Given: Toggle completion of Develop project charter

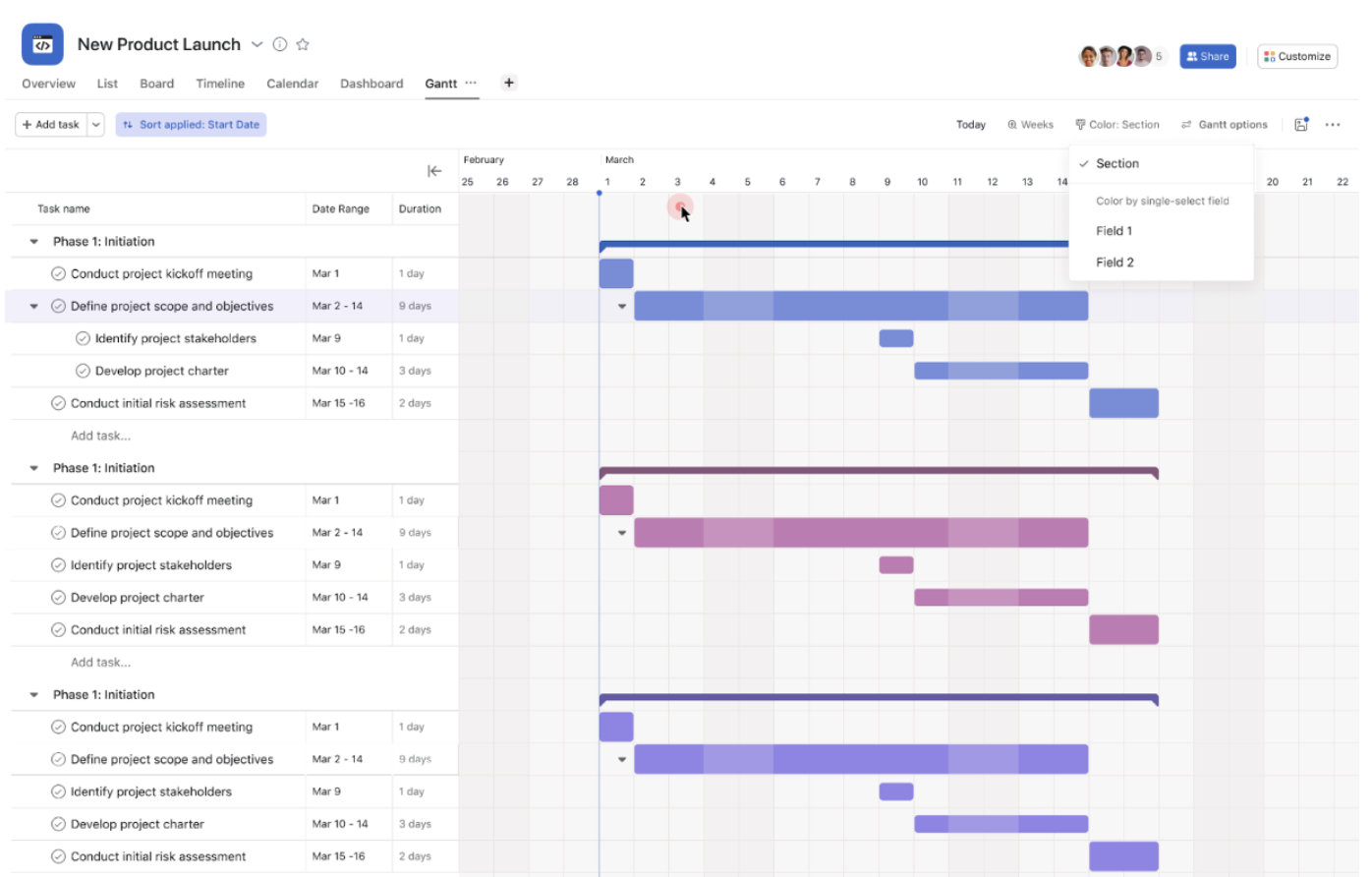Looking at the screenshot, I should coord(82,371).
